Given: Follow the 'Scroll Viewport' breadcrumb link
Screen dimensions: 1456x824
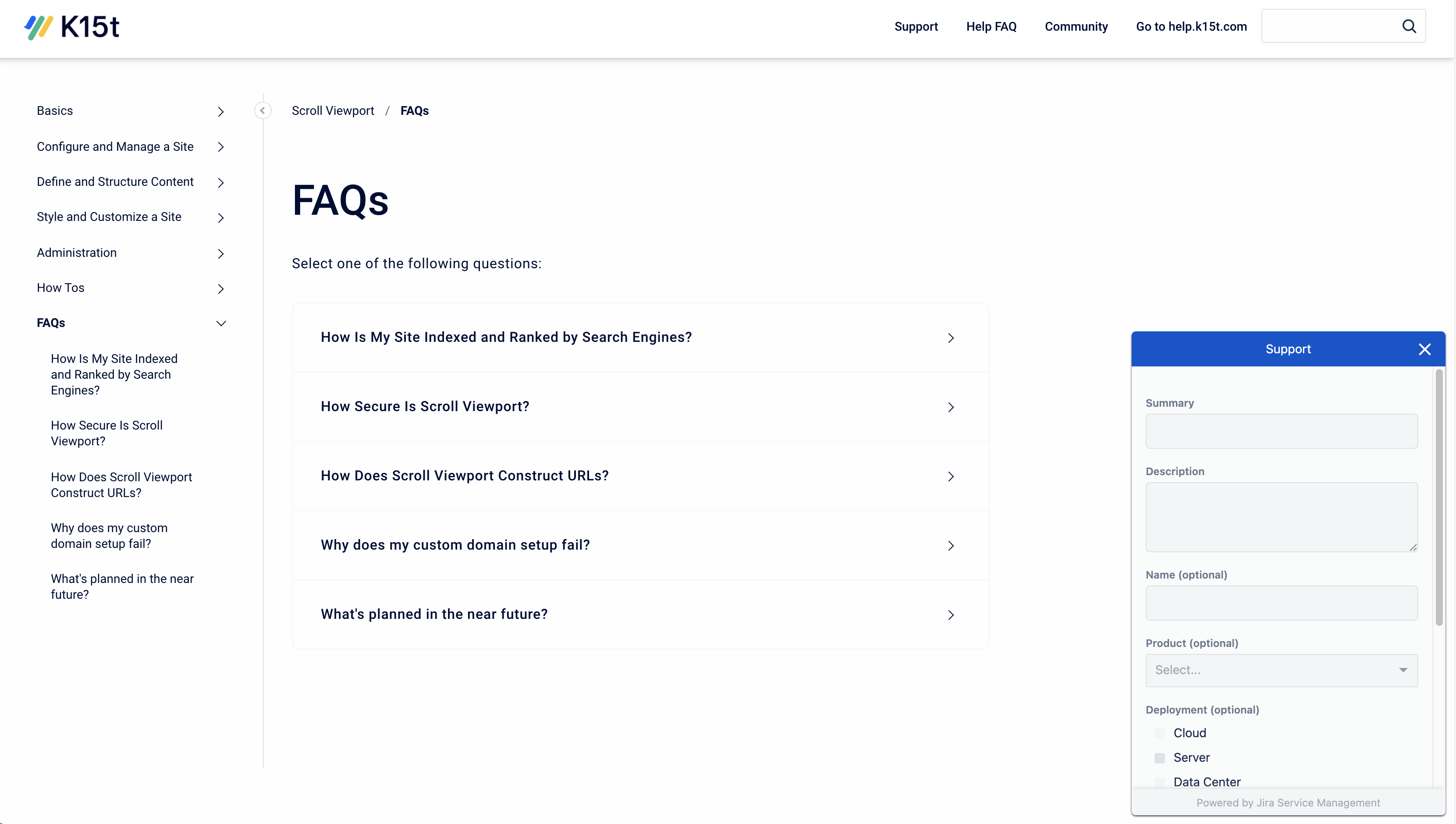Looking at the screenshot, I should (333, 110).
